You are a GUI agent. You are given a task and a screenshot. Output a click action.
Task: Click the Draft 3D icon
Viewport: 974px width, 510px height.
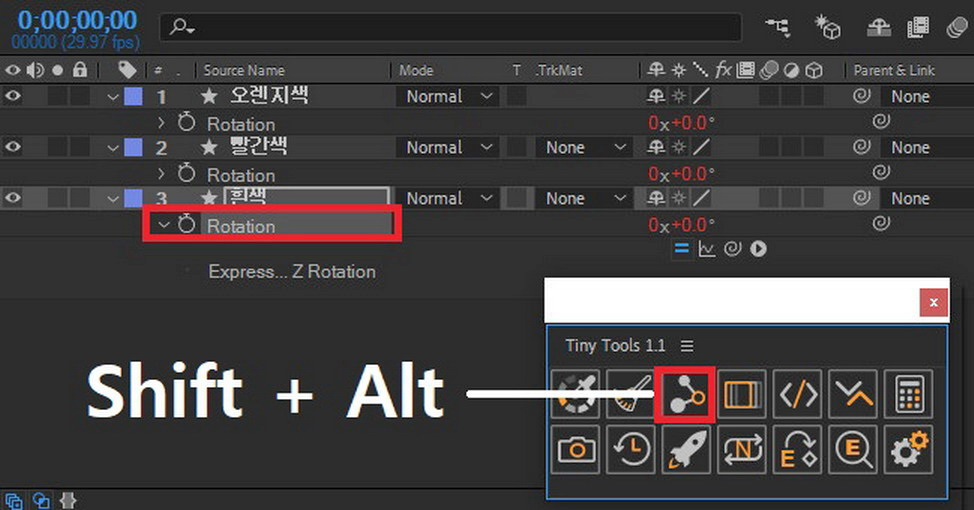(827, 27)
